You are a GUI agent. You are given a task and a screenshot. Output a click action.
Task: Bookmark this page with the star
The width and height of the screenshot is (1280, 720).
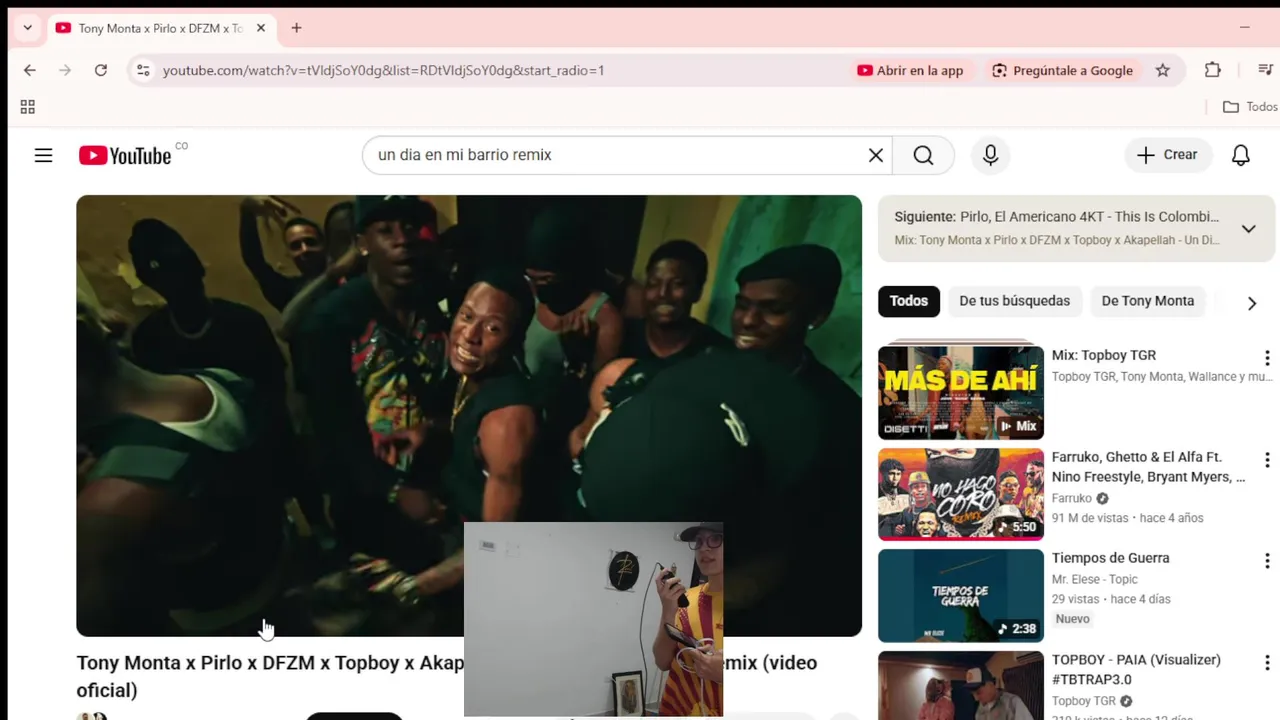click(1162, 70)
